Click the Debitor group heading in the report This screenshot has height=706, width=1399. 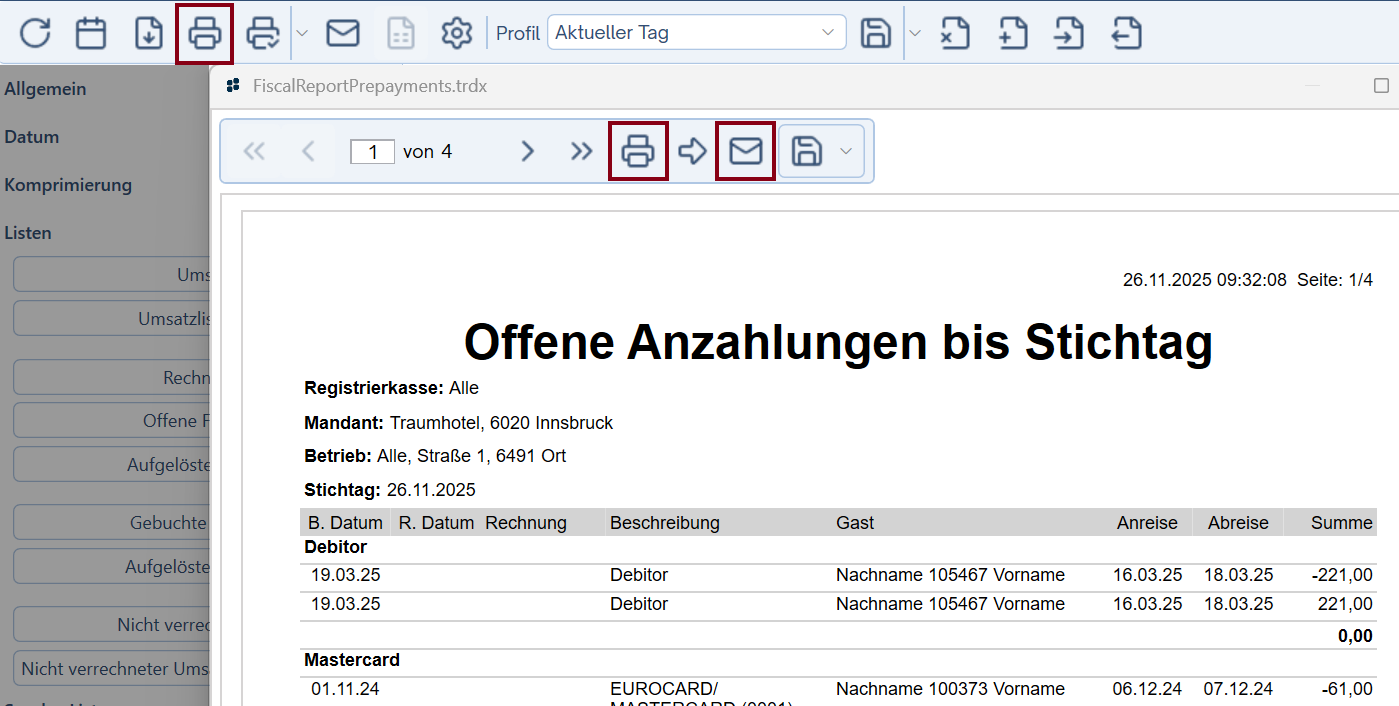coord(335,547)
